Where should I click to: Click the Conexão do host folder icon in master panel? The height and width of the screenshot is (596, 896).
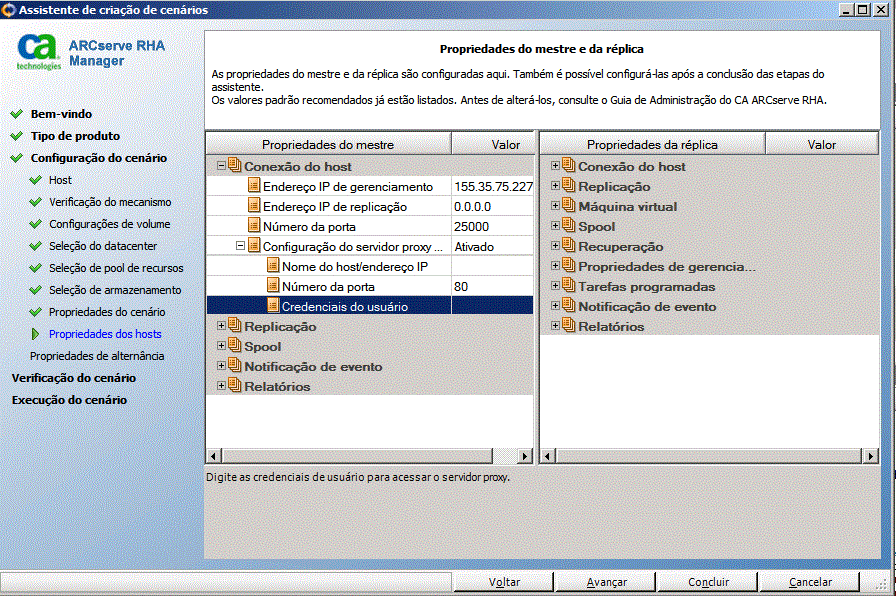pos(235,165)
